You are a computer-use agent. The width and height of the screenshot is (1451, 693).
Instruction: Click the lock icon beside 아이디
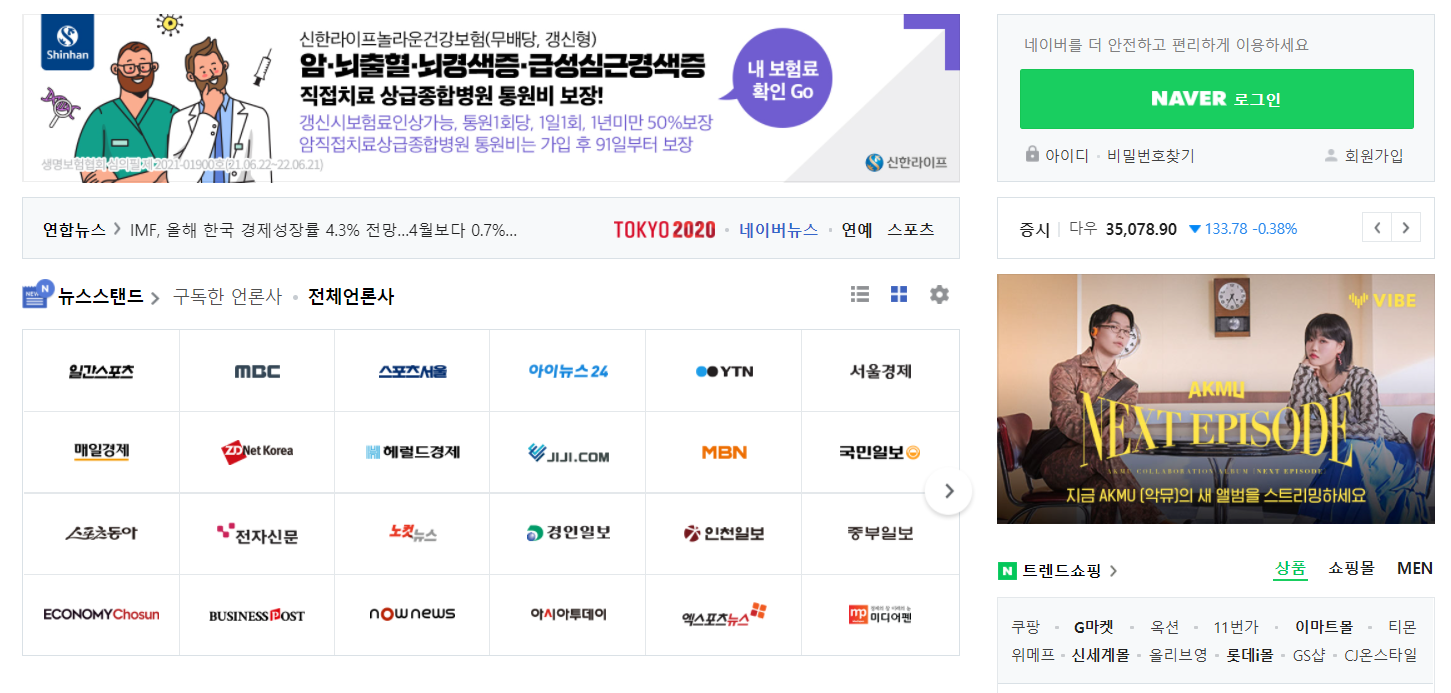1032,155
